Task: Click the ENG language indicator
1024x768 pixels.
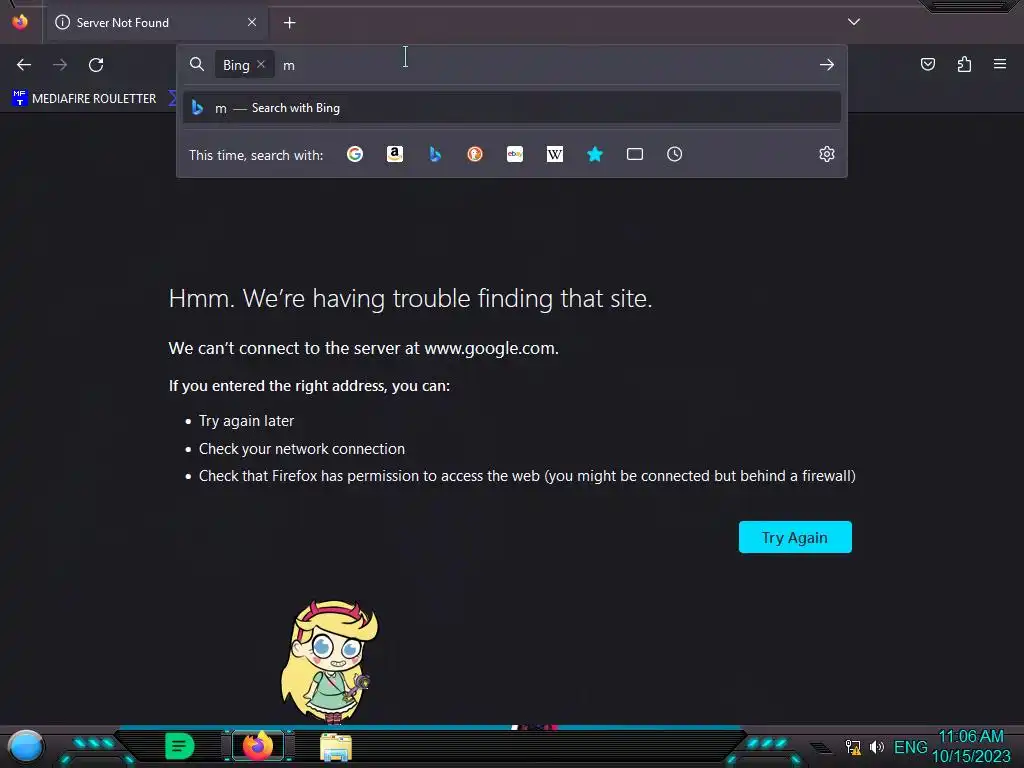Action: point(910,747)
